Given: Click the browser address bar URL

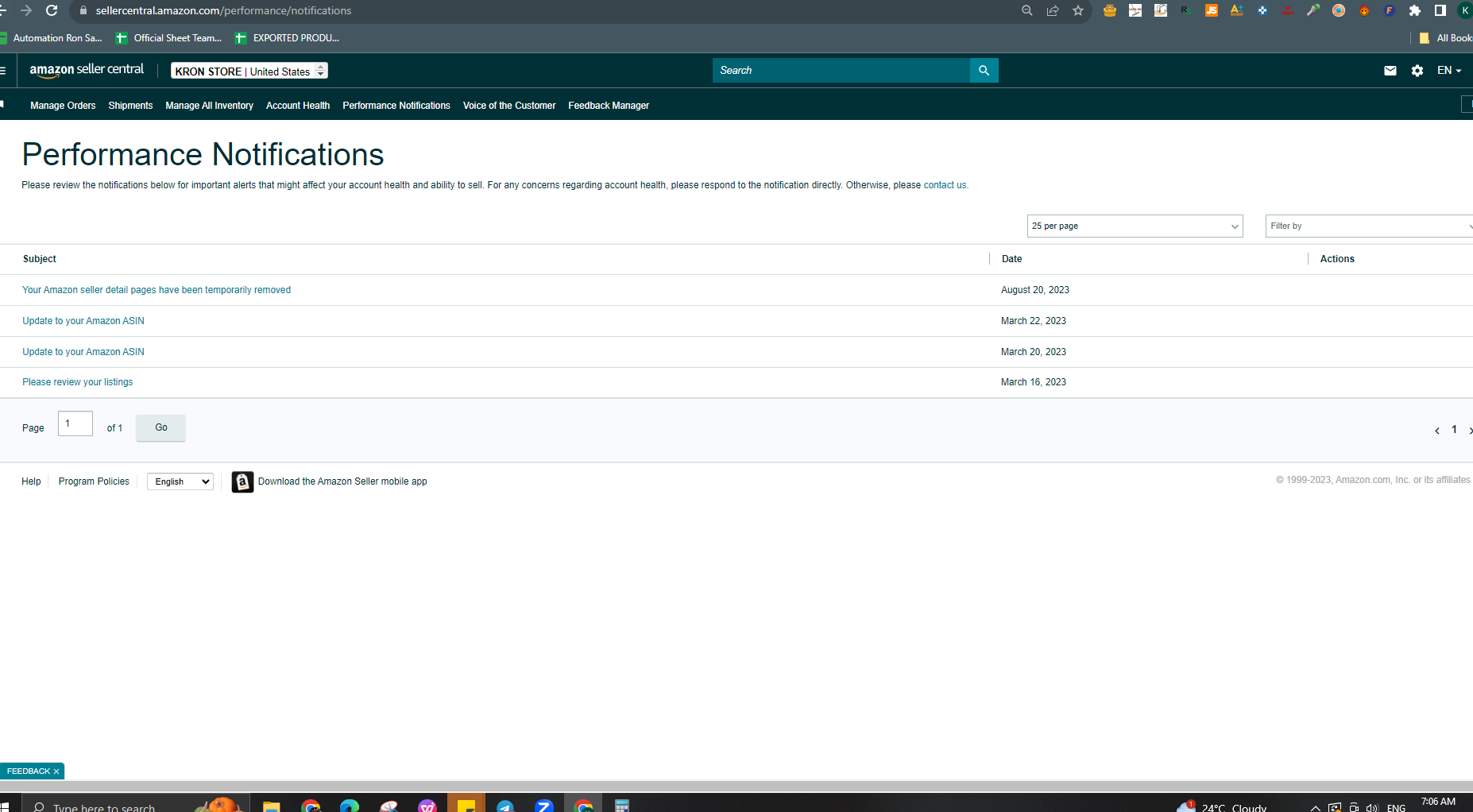Looking at the screenshot, I should tap(223, 10).
